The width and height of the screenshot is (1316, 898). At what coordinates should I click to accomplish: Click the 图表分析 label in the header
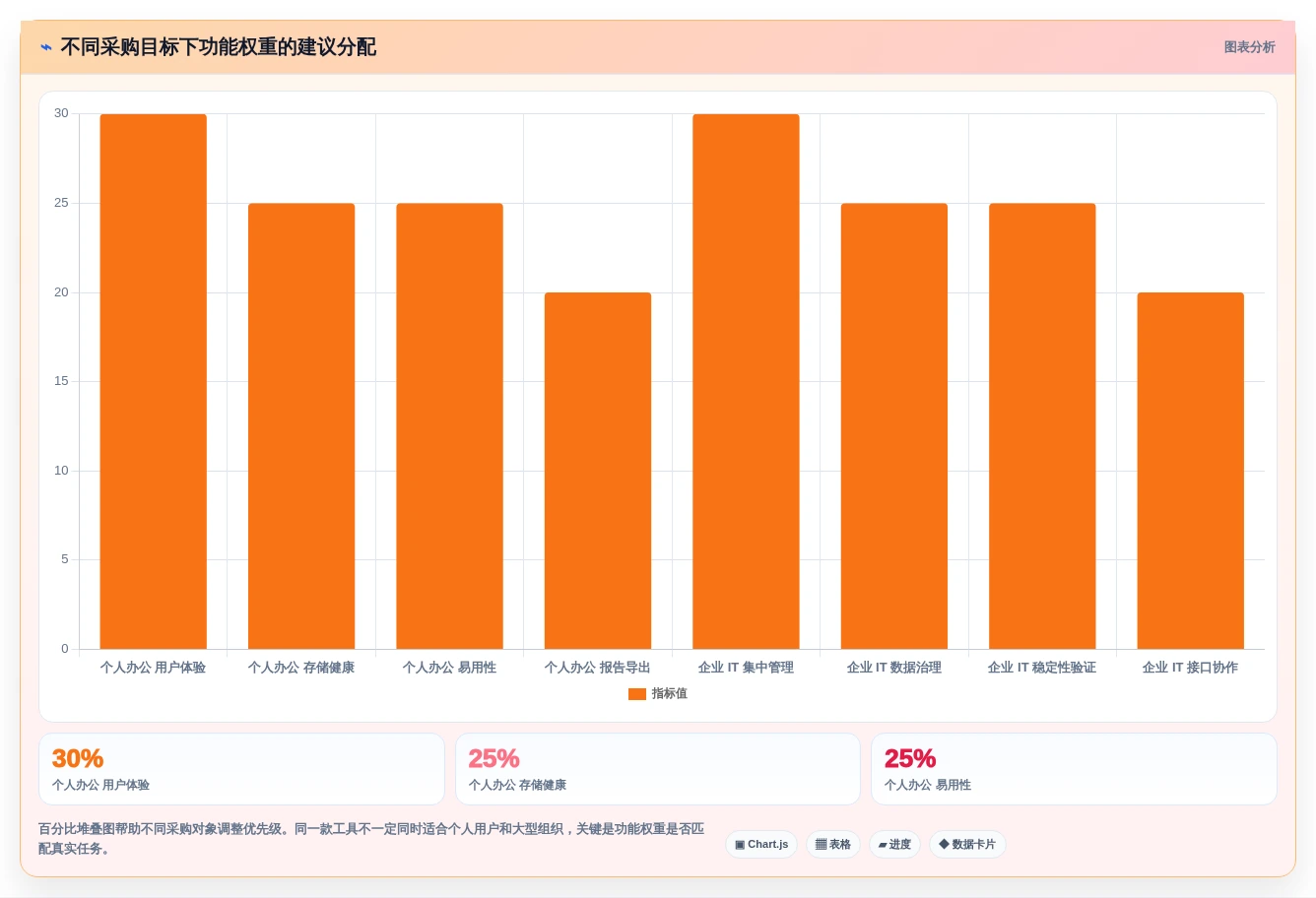coord(1249,47)
